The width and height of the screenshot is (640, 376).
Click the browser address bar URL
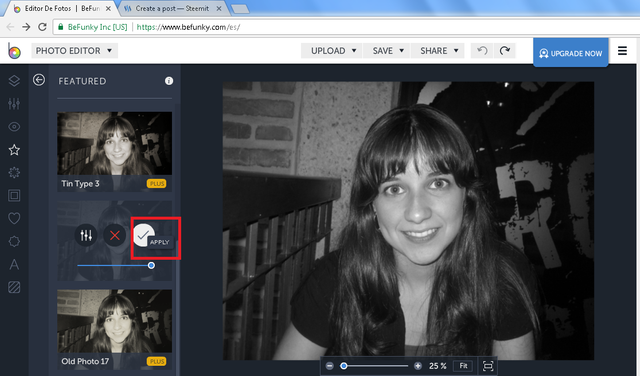pos(188,27)
